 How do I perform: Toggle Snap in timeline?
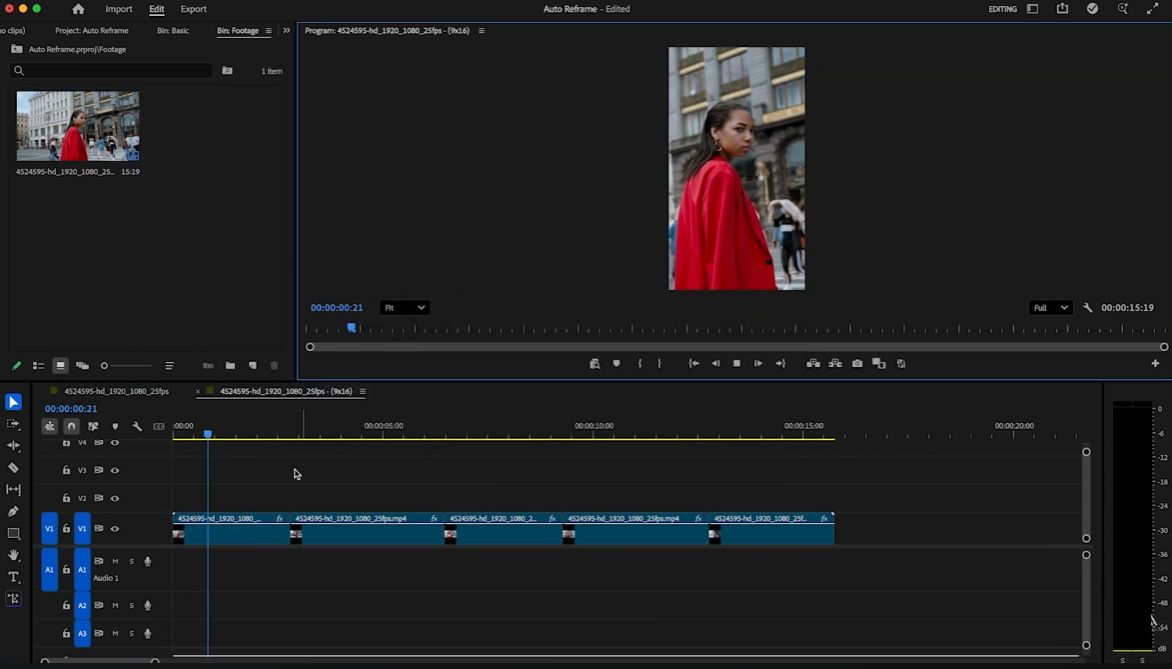[71, 426]
